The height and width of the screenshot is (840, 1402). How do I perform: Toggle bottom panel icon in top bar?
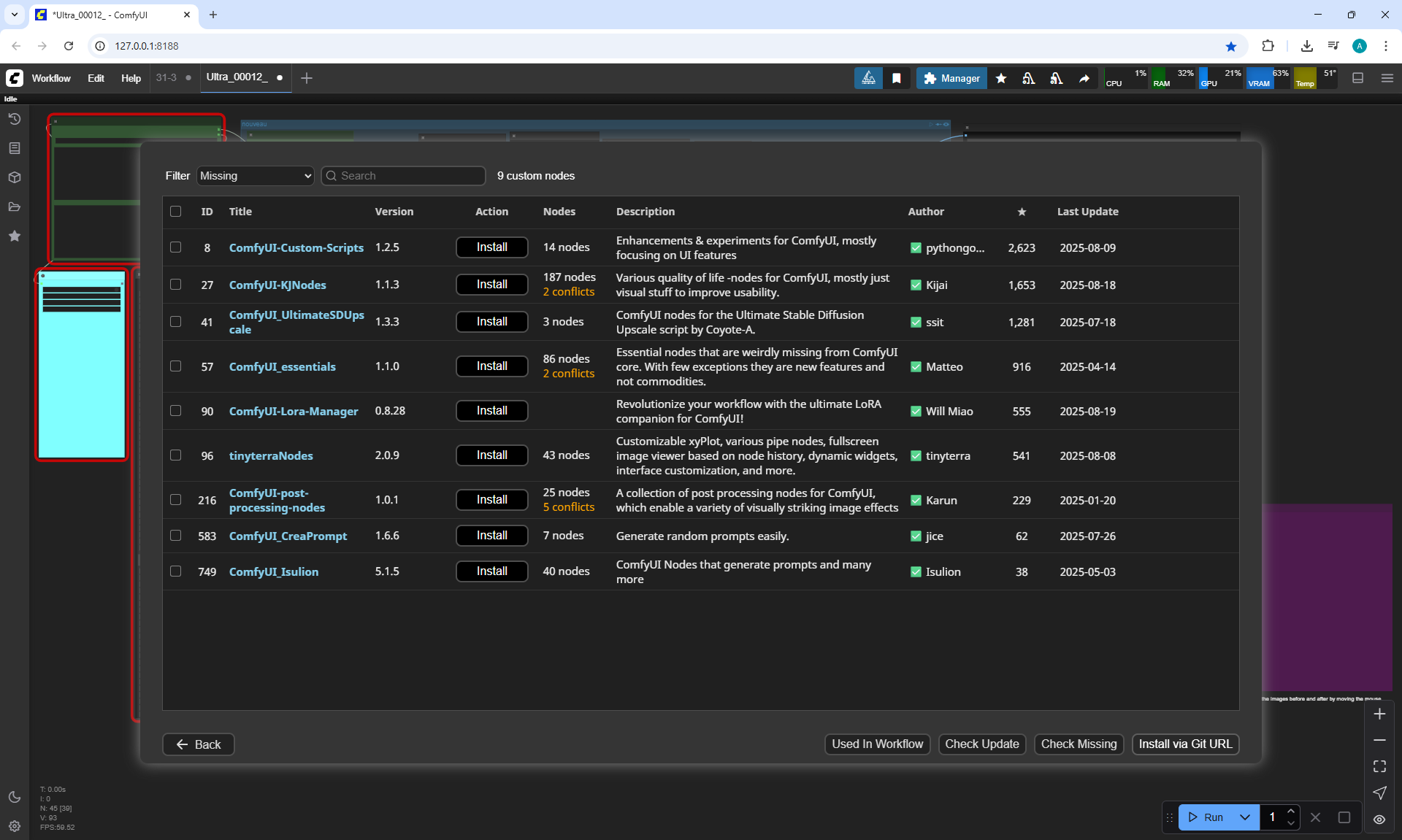pyautogui.click(x=1358, y=78)
